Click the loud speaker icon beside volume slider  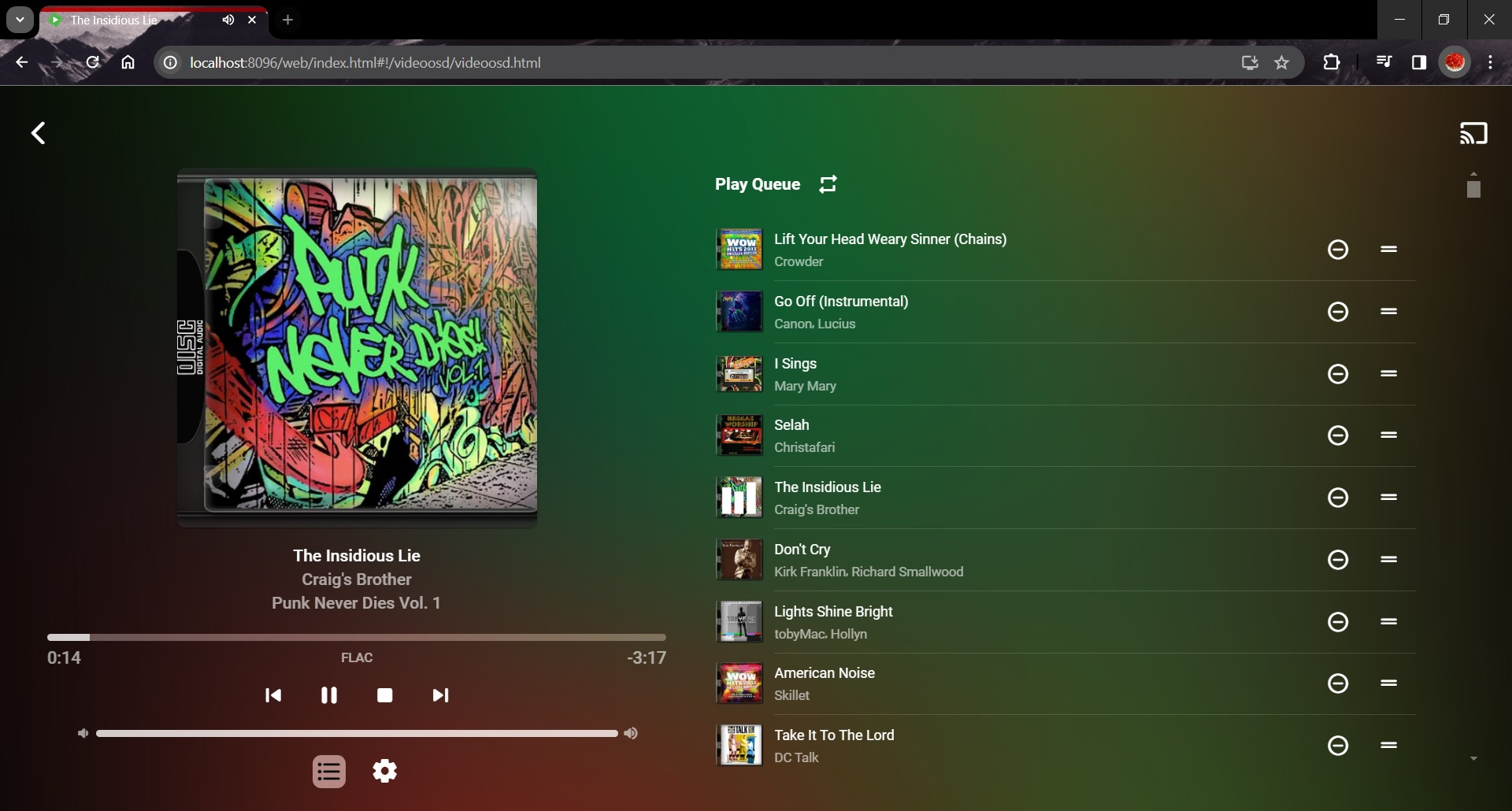click(x=631, y=734)
